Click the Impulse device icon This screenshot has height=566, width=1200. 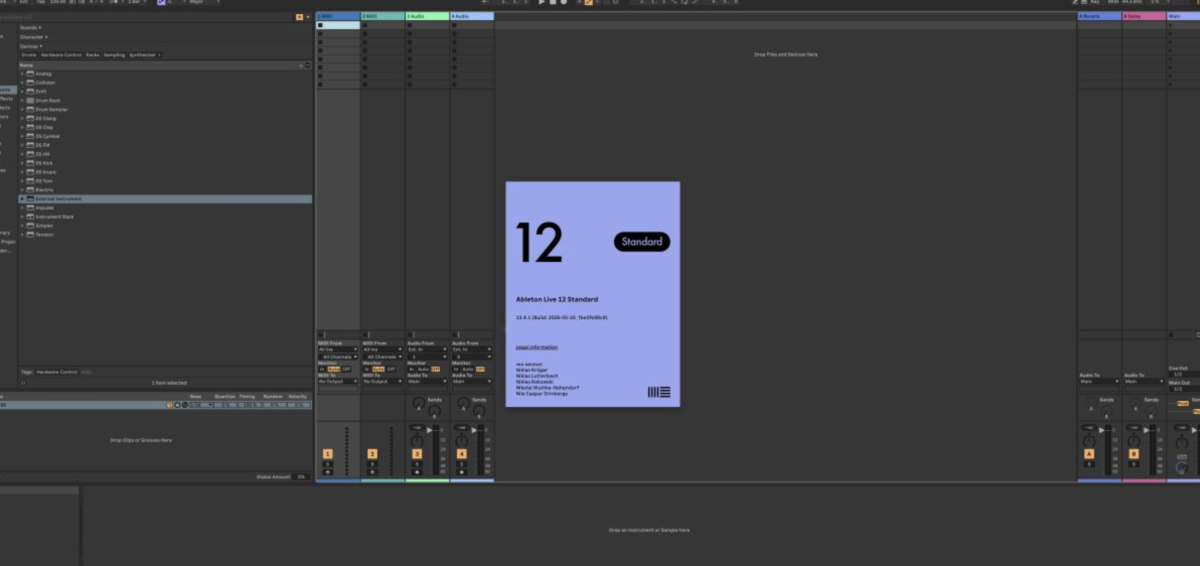tap(30, 208)
